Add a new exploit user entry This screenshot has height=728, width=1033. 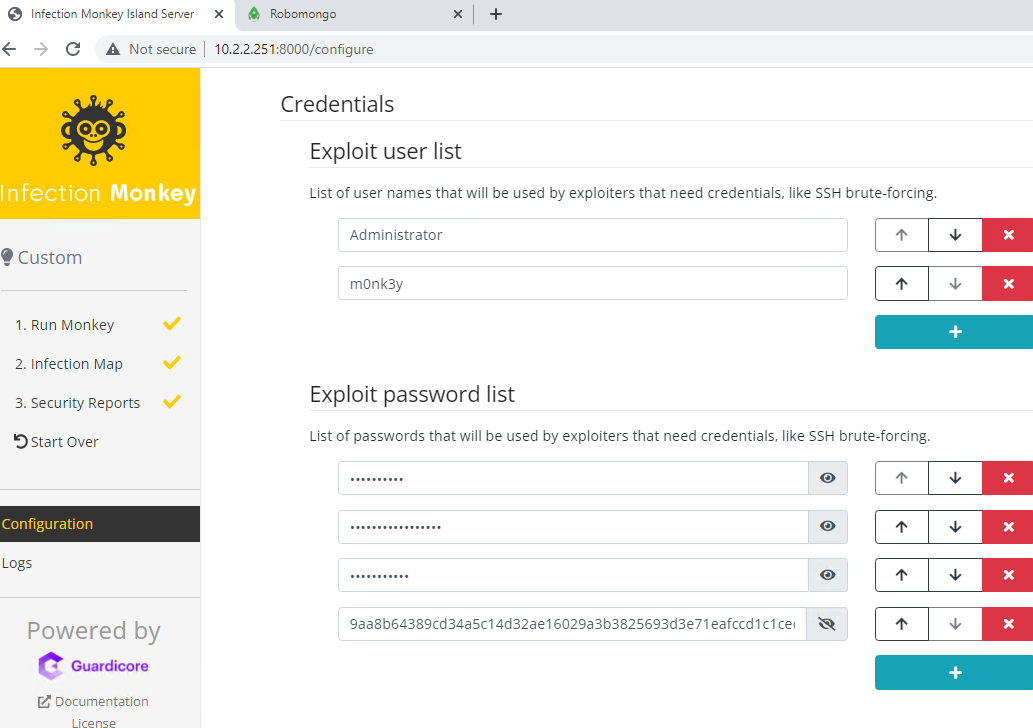click(955, 332)
